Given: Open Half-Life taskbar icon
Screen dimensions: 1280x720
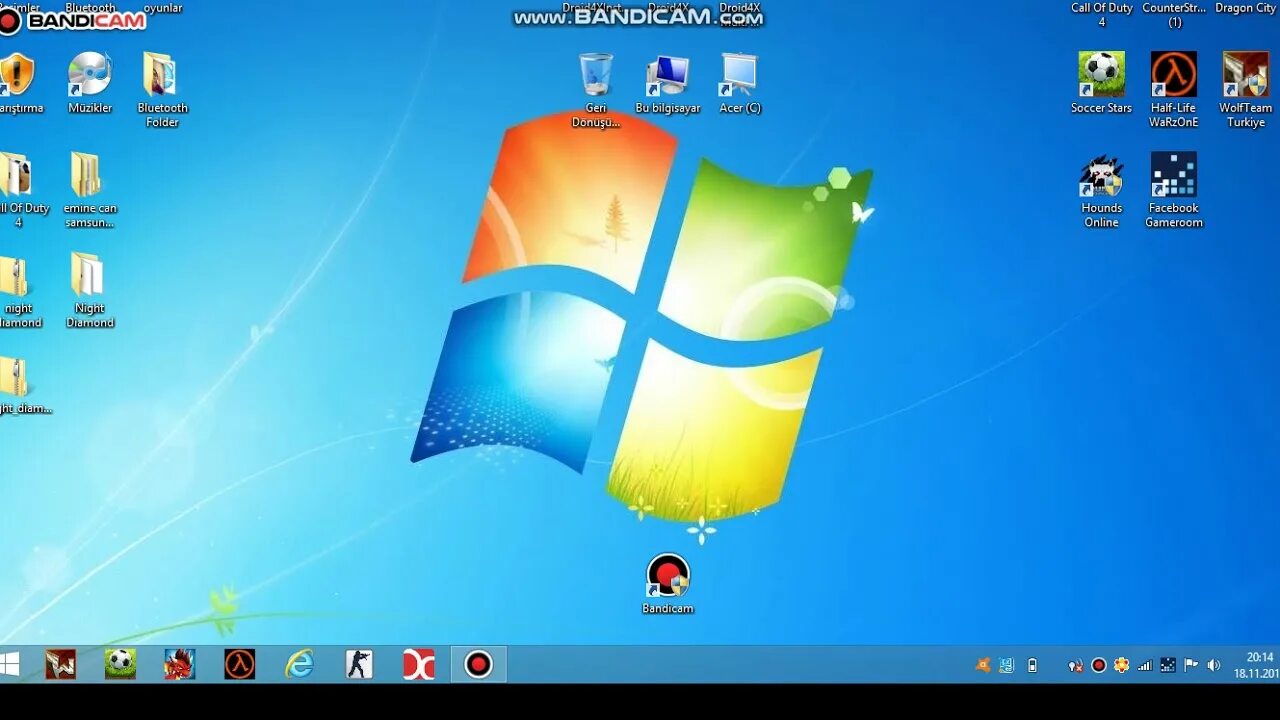Looking at the screenshot, I should tap(240, 664).
